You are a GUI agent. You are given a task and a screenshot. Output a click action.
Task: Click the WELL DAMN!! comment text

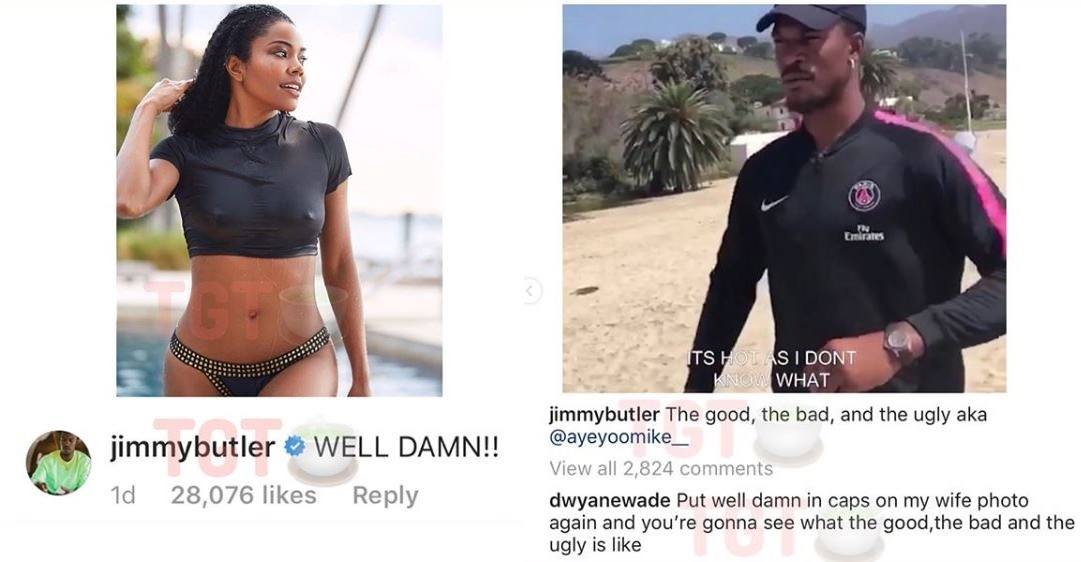coord(406,448)
